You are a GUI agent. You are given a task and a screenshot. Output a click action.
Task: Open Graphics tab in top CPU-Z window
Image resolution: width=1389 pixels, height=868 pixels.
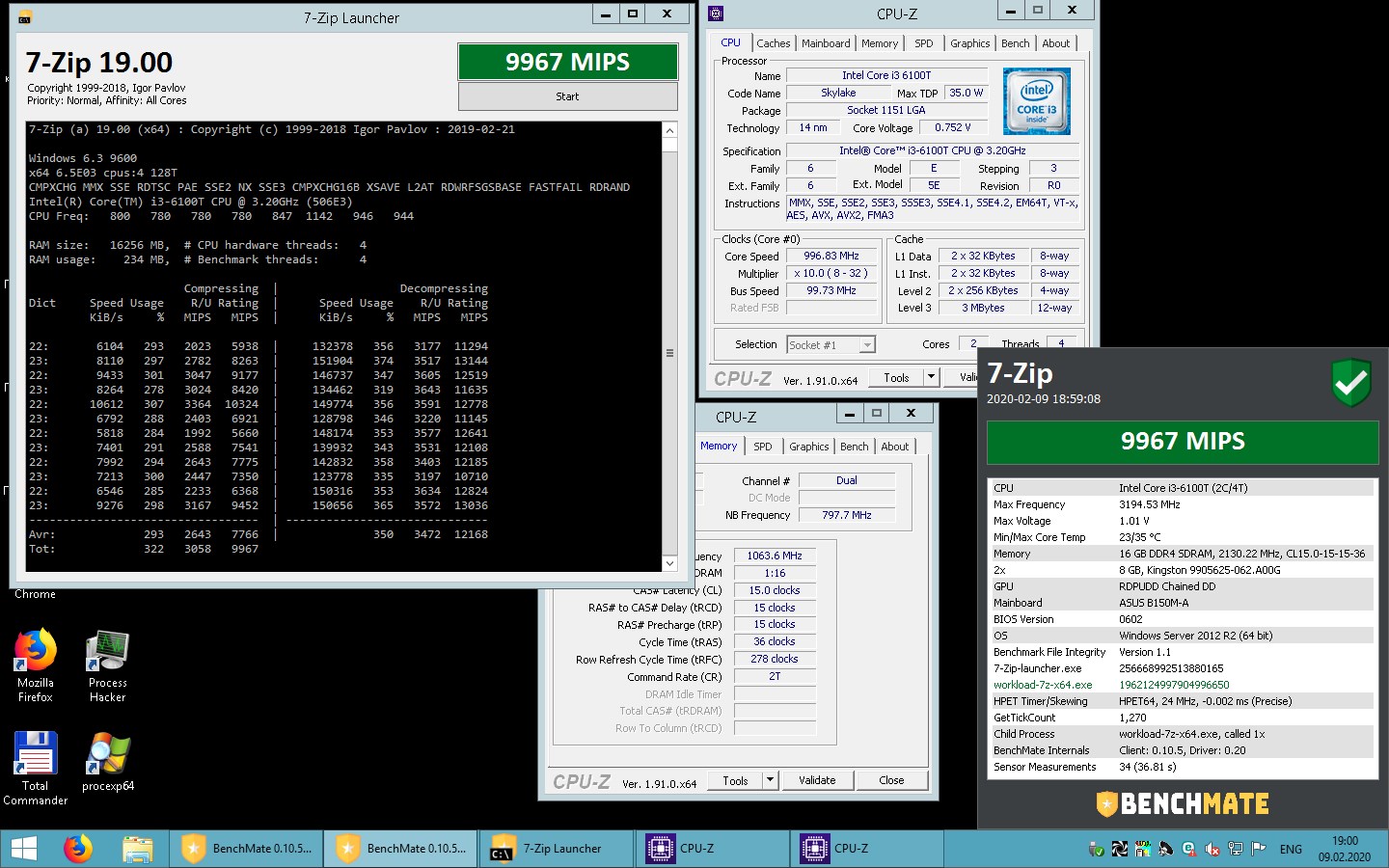tap(969, 43)
